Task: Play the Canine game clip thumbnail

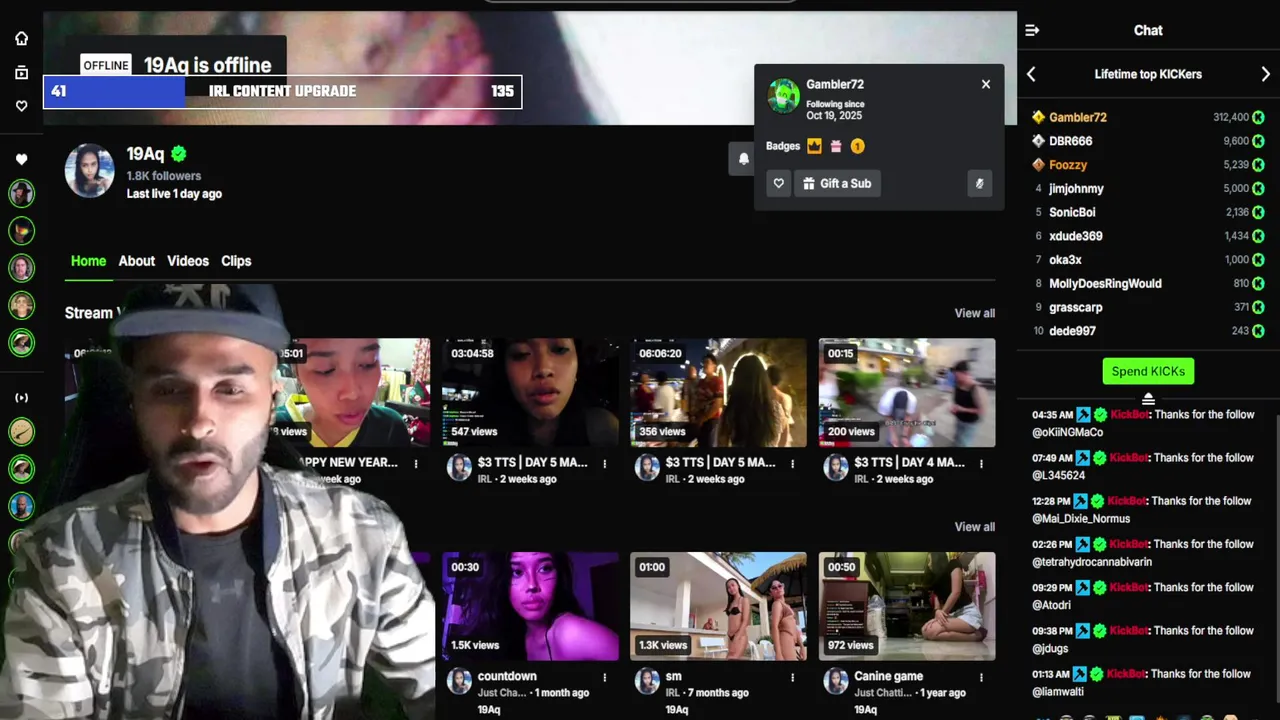Action: click(907, 606)
